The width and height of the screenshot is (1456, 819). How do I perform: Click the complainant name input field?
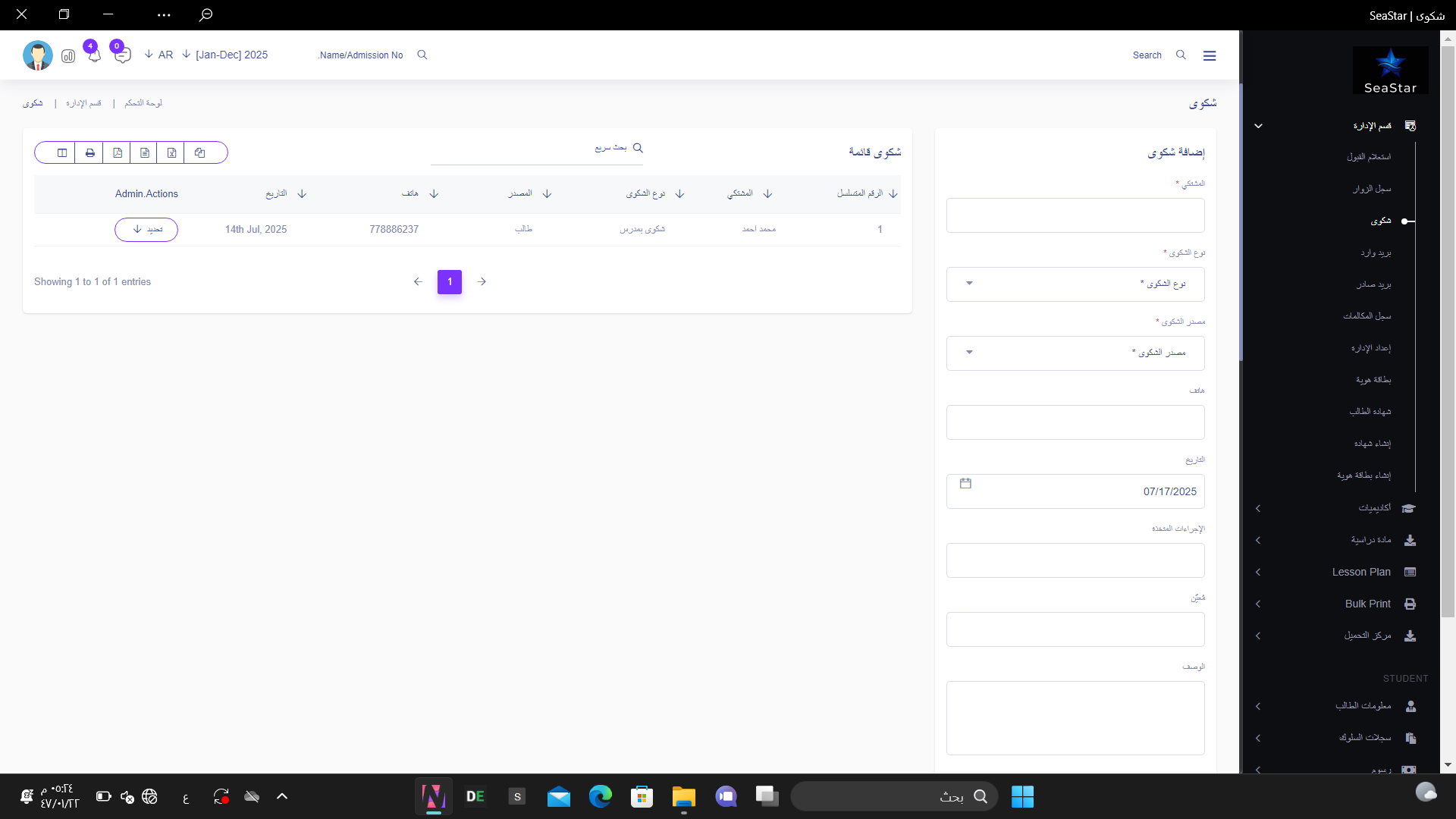(x=1075, y=215)
